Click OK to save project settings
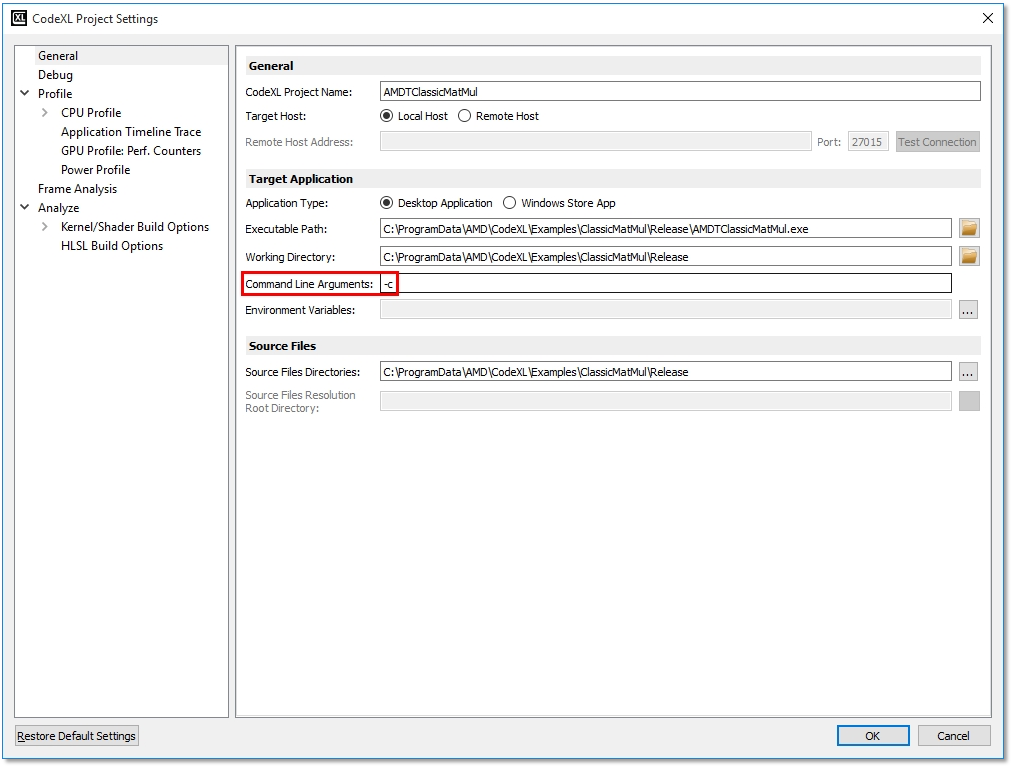 (x=873, y=736)
